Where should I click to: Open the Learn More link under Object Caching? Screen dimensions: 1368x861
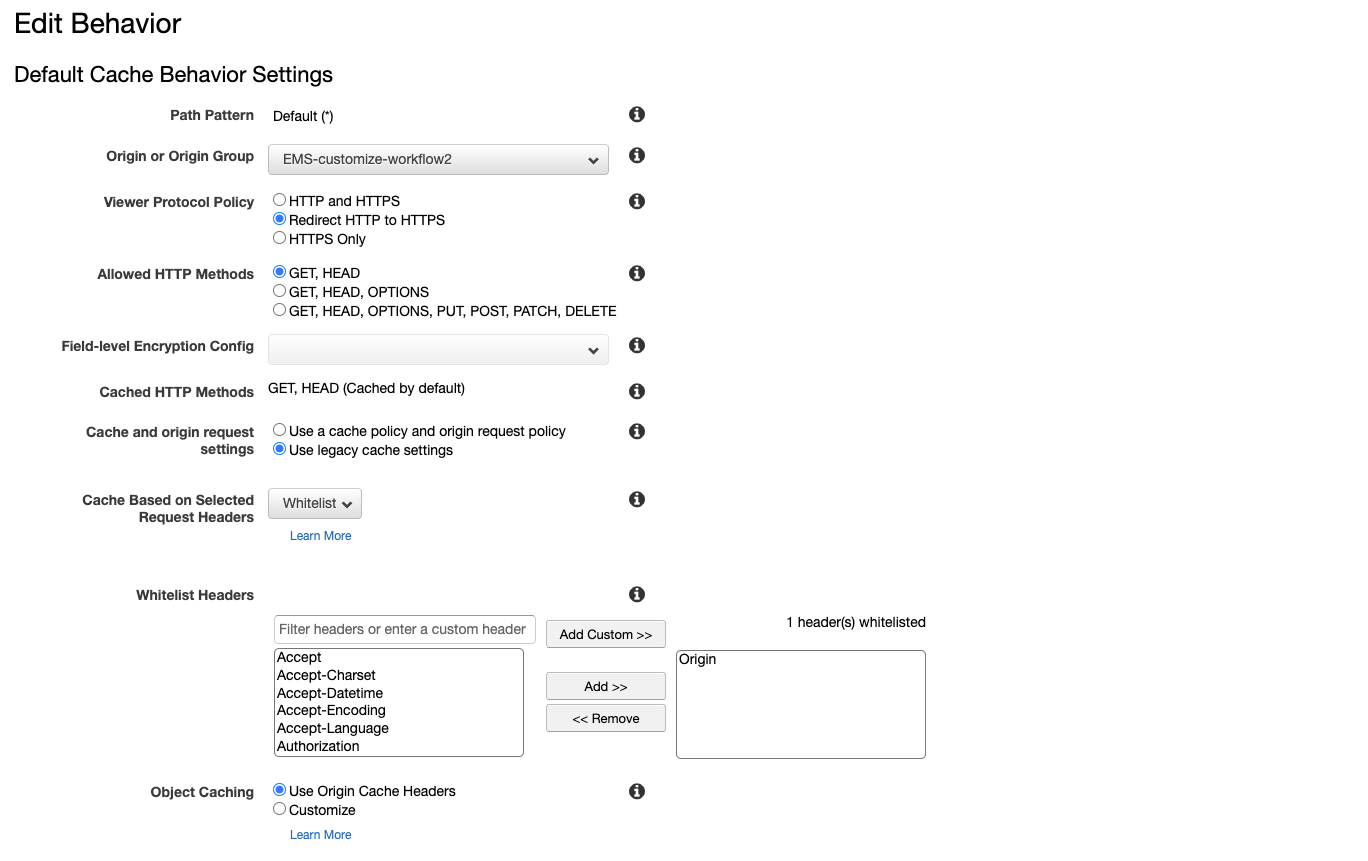click(320, 834)
